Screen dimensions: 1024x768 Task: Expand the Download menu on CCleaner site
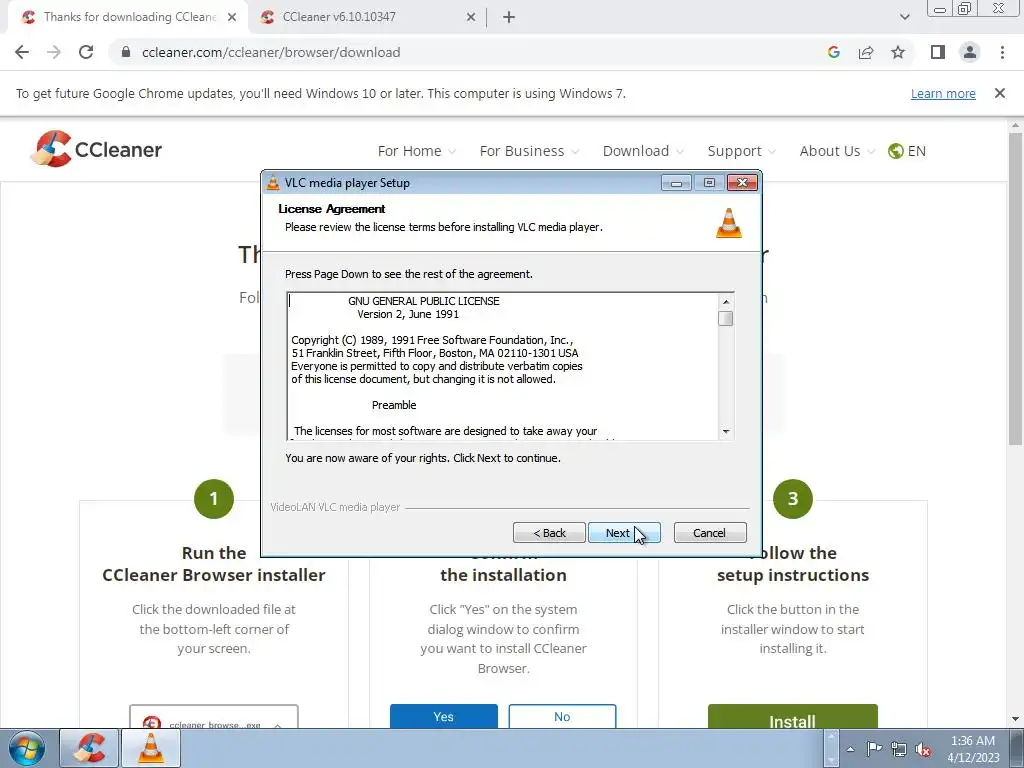tap(643, 151)
